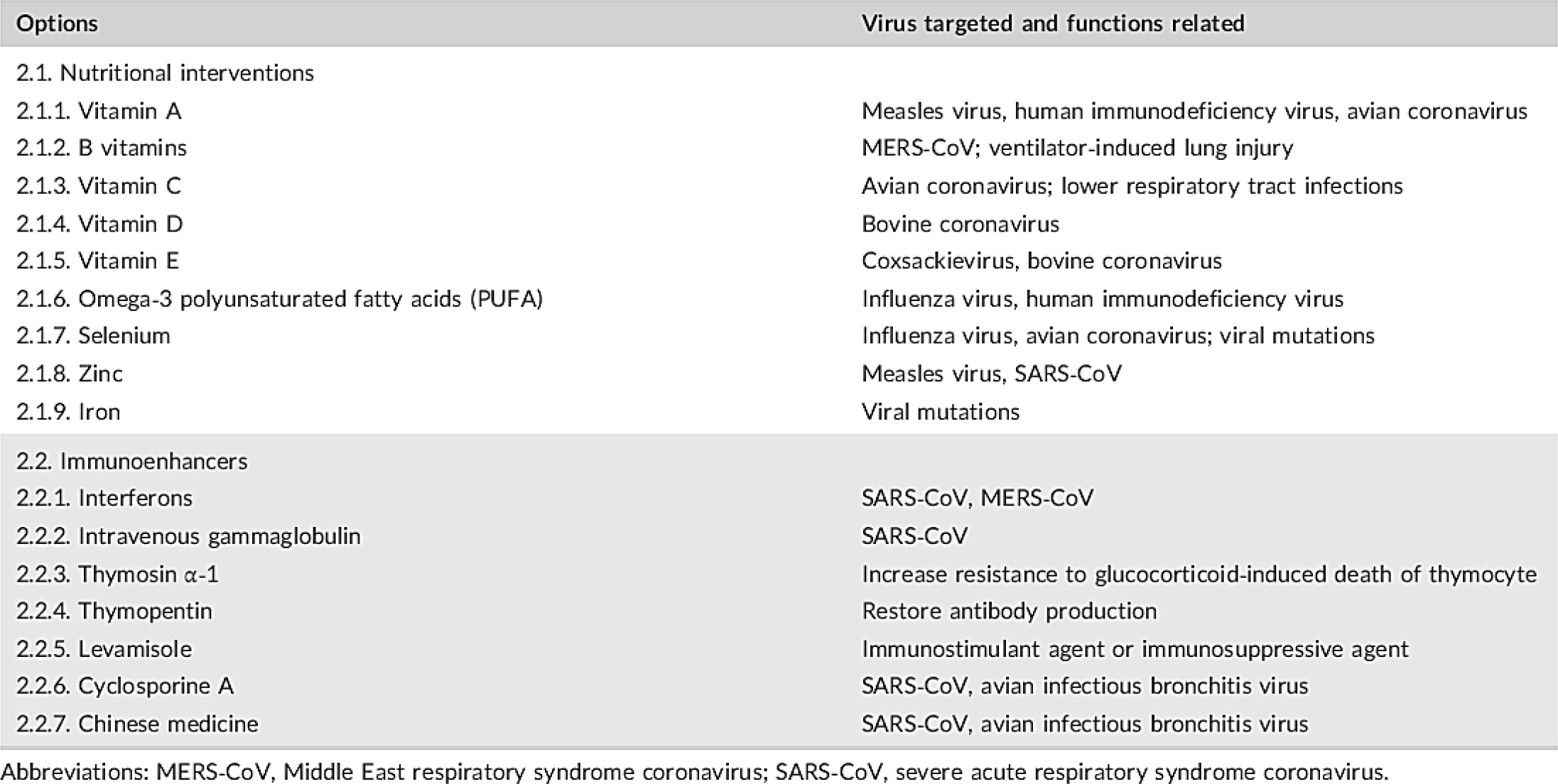The height and width of the screenshot is (784, 1558).
Task: Select the Intravenous gammaglobulin entry
Action: pos(188,535)
